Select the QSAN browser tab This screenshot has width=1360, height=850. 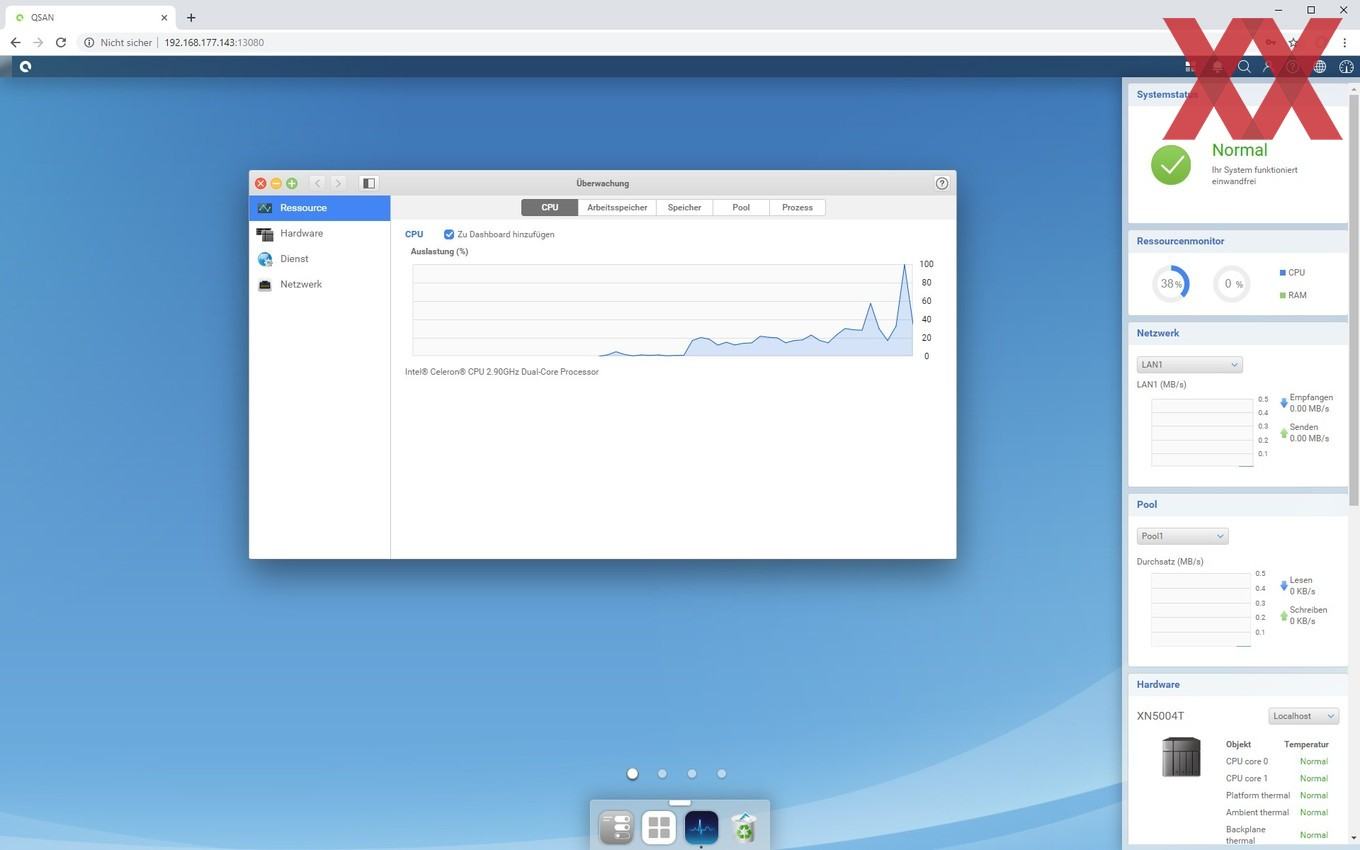click(90, 17)
